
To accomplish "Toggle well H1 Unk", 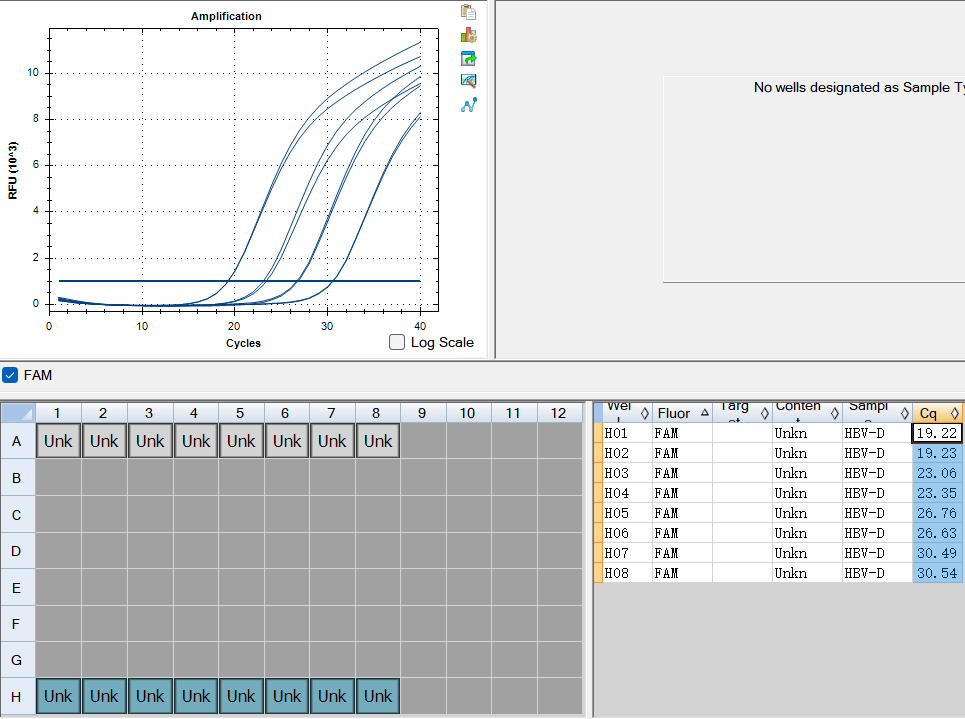I will click(x=58, y=696).
